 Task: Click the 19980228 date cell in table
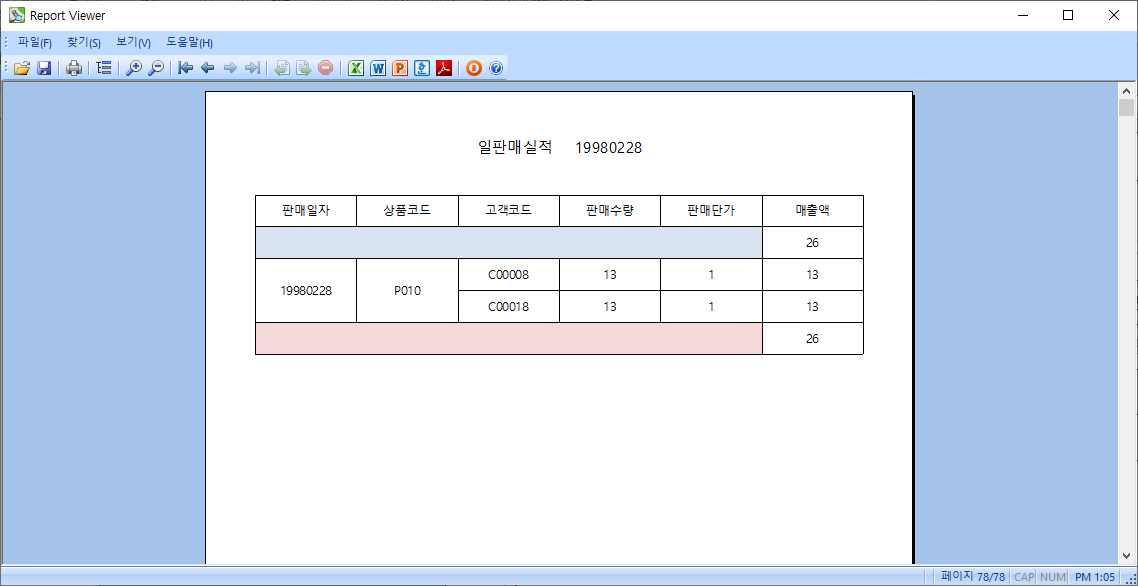(306, 290)
